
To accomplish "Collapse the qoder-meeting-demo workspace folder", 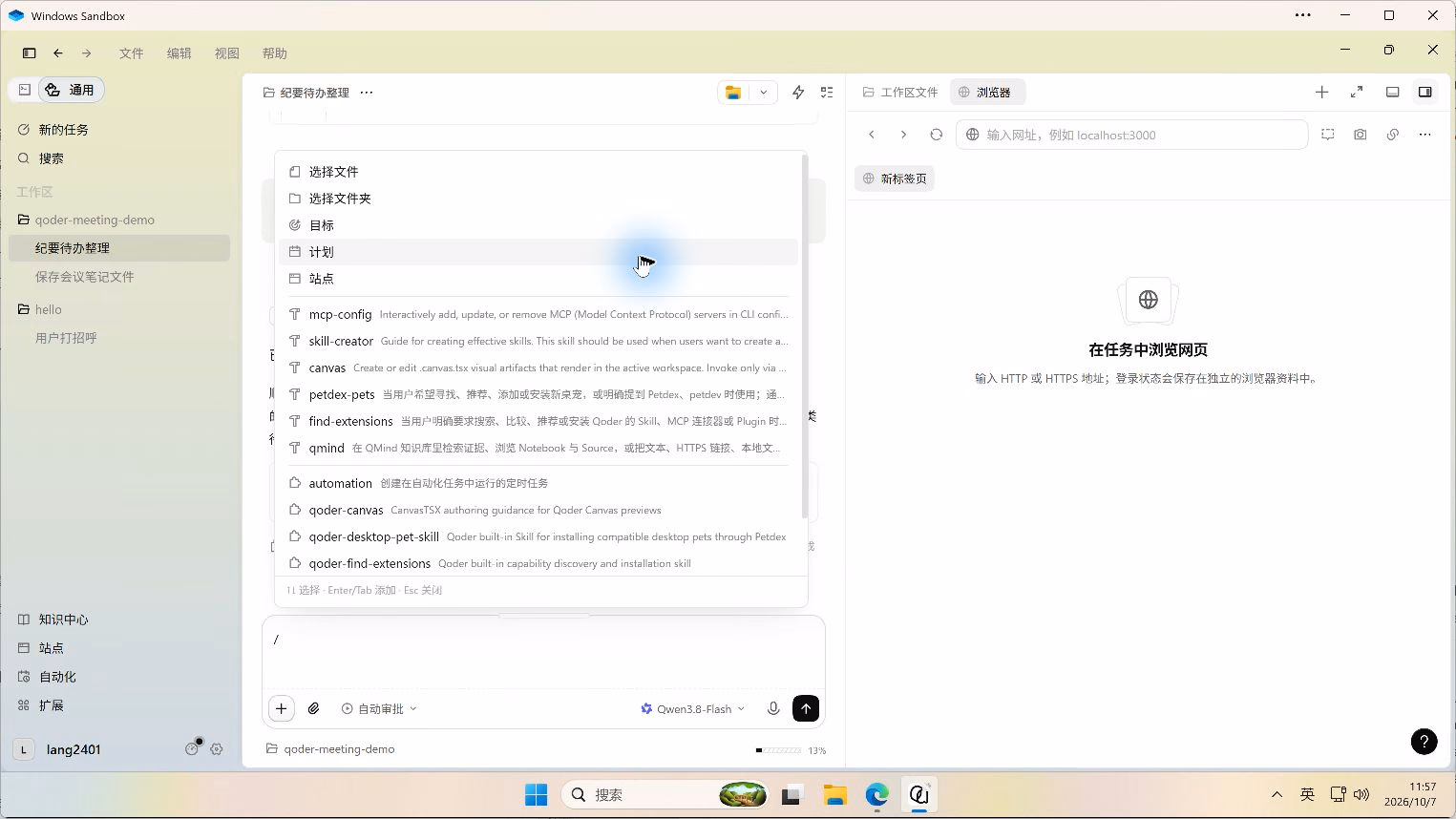I will [x=121, y=220].
